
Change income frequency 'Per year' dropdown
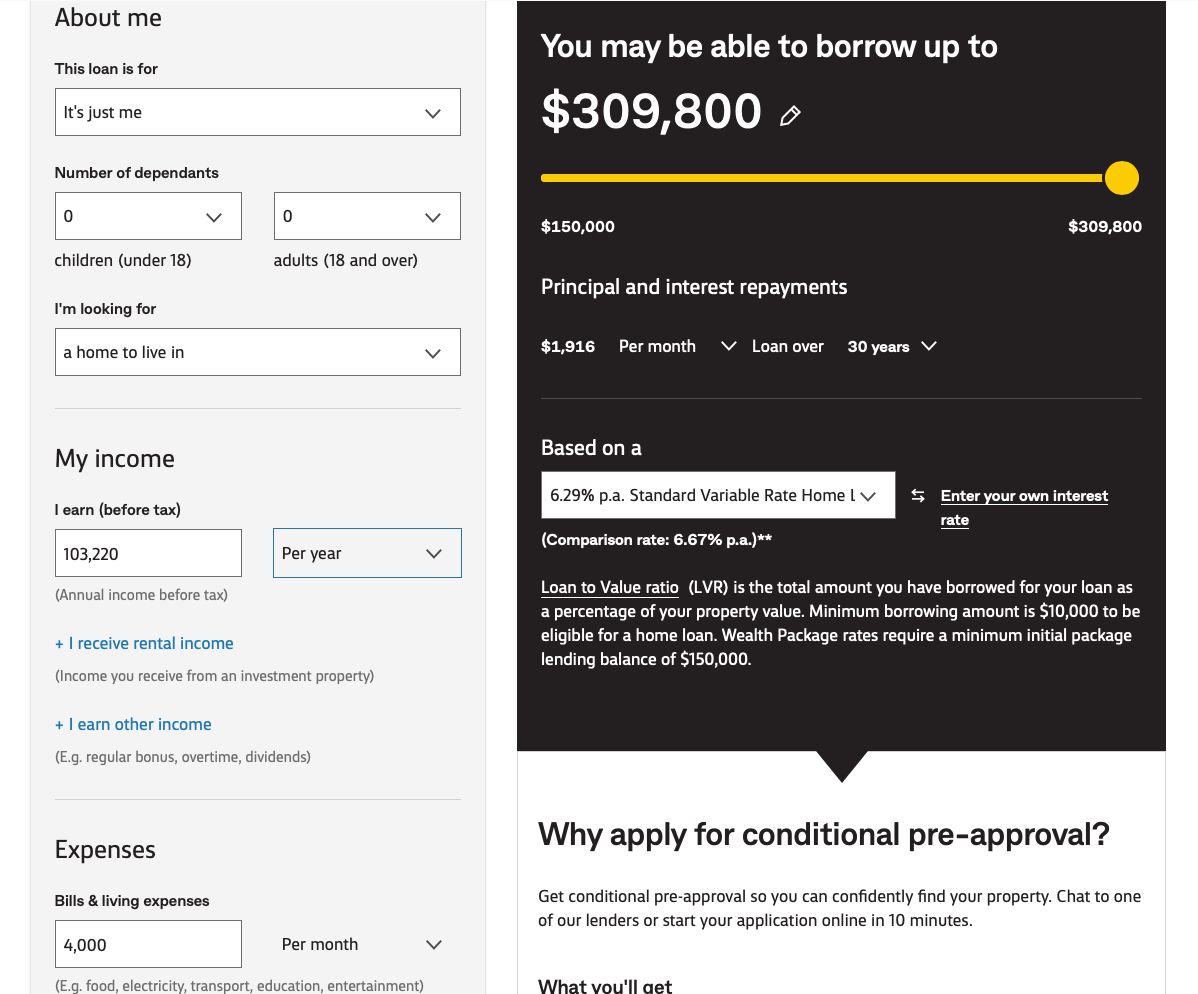point(367,553)
